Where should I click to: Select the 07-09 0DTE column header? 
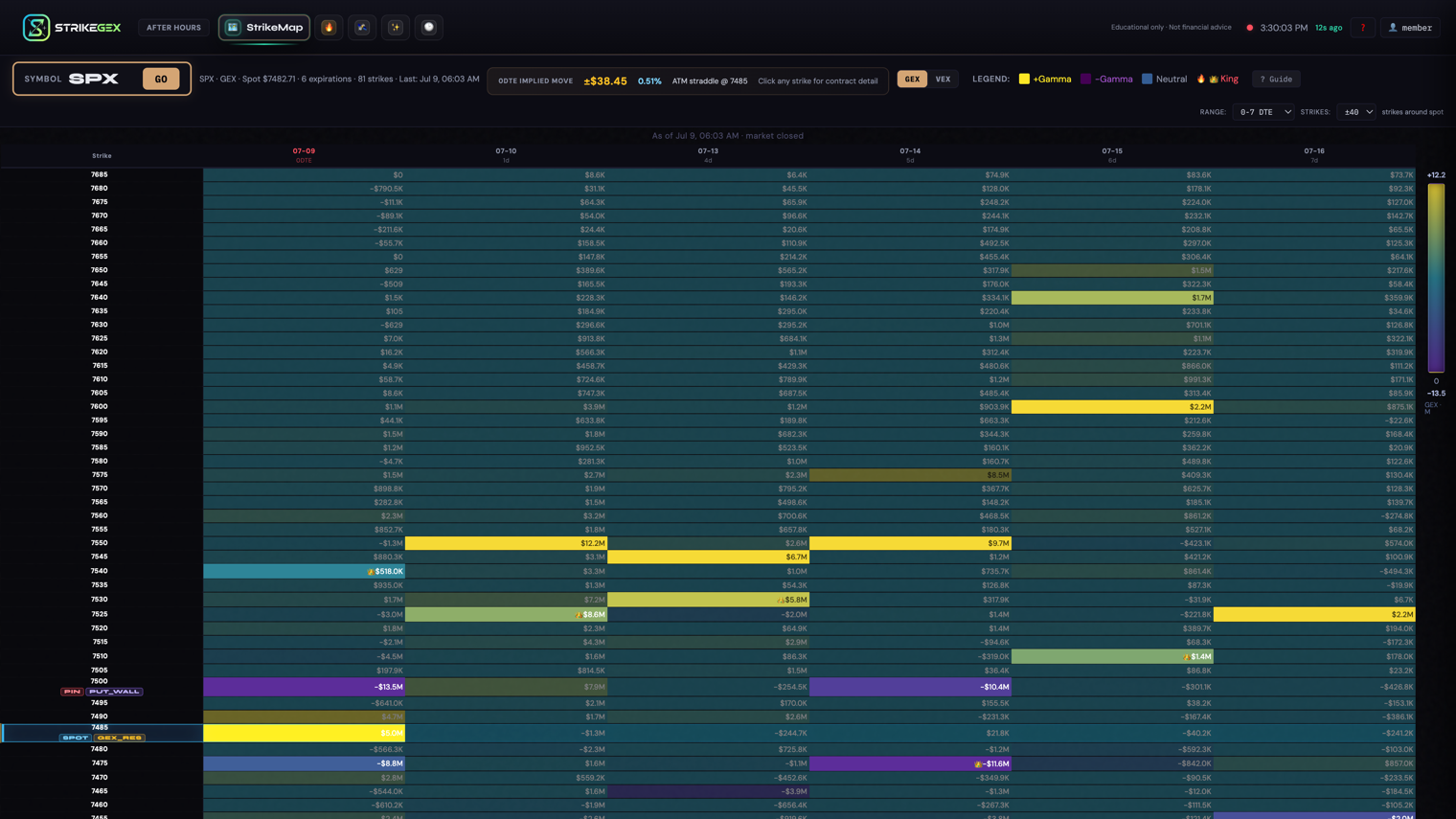304,154
